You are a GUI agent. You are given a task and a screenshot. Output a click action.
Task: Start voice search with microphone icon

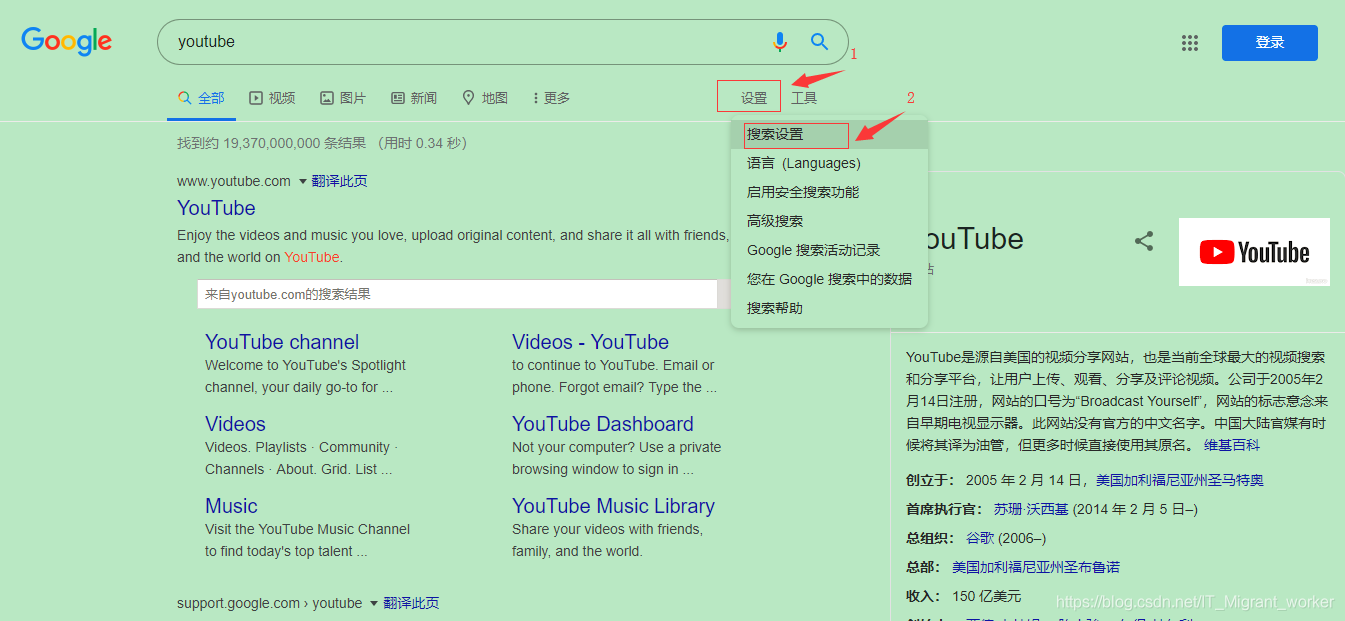tap(780, 42)
